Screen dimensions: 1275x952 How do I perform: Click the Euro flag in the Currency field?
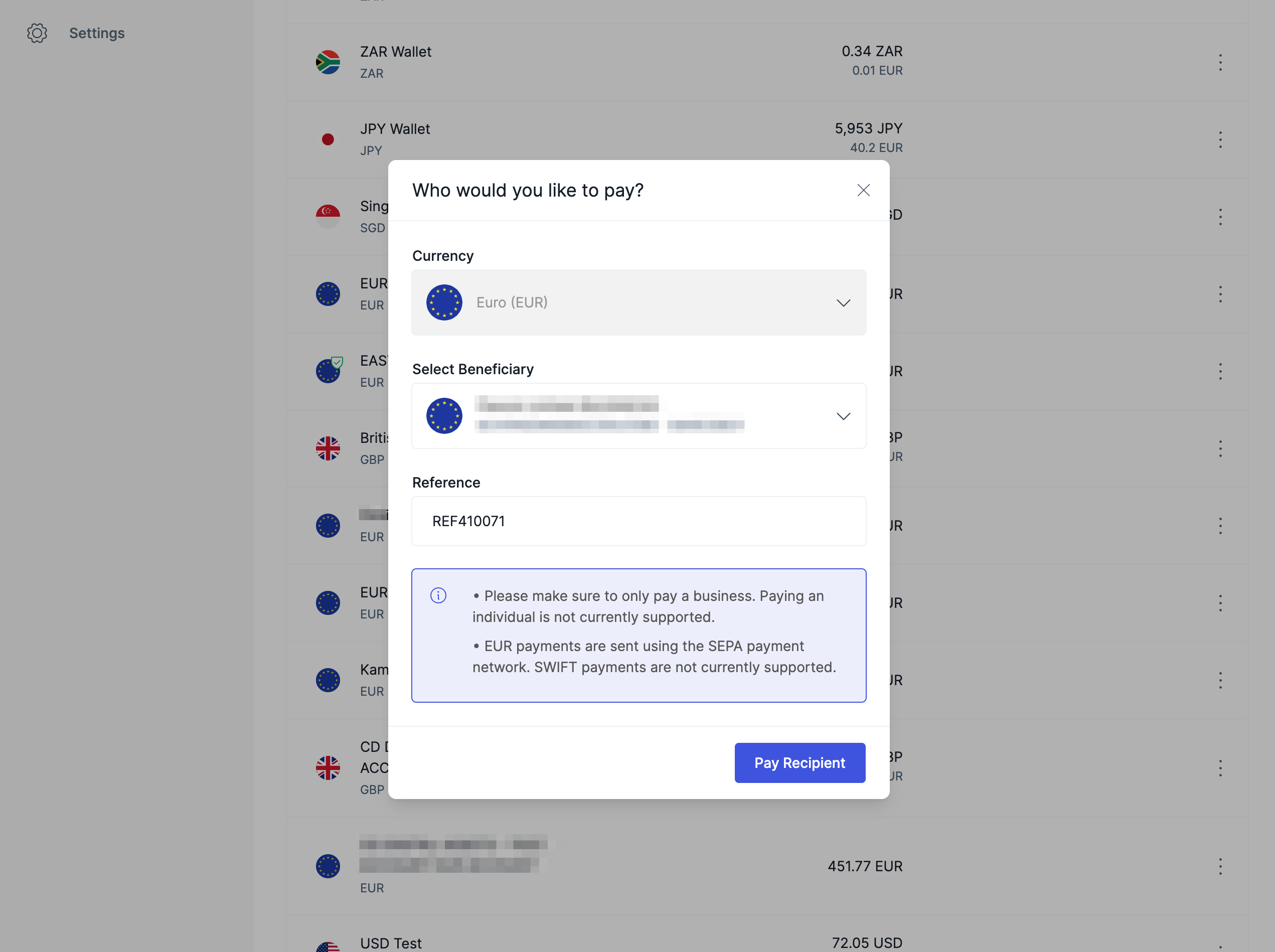[x=443, y=302]
